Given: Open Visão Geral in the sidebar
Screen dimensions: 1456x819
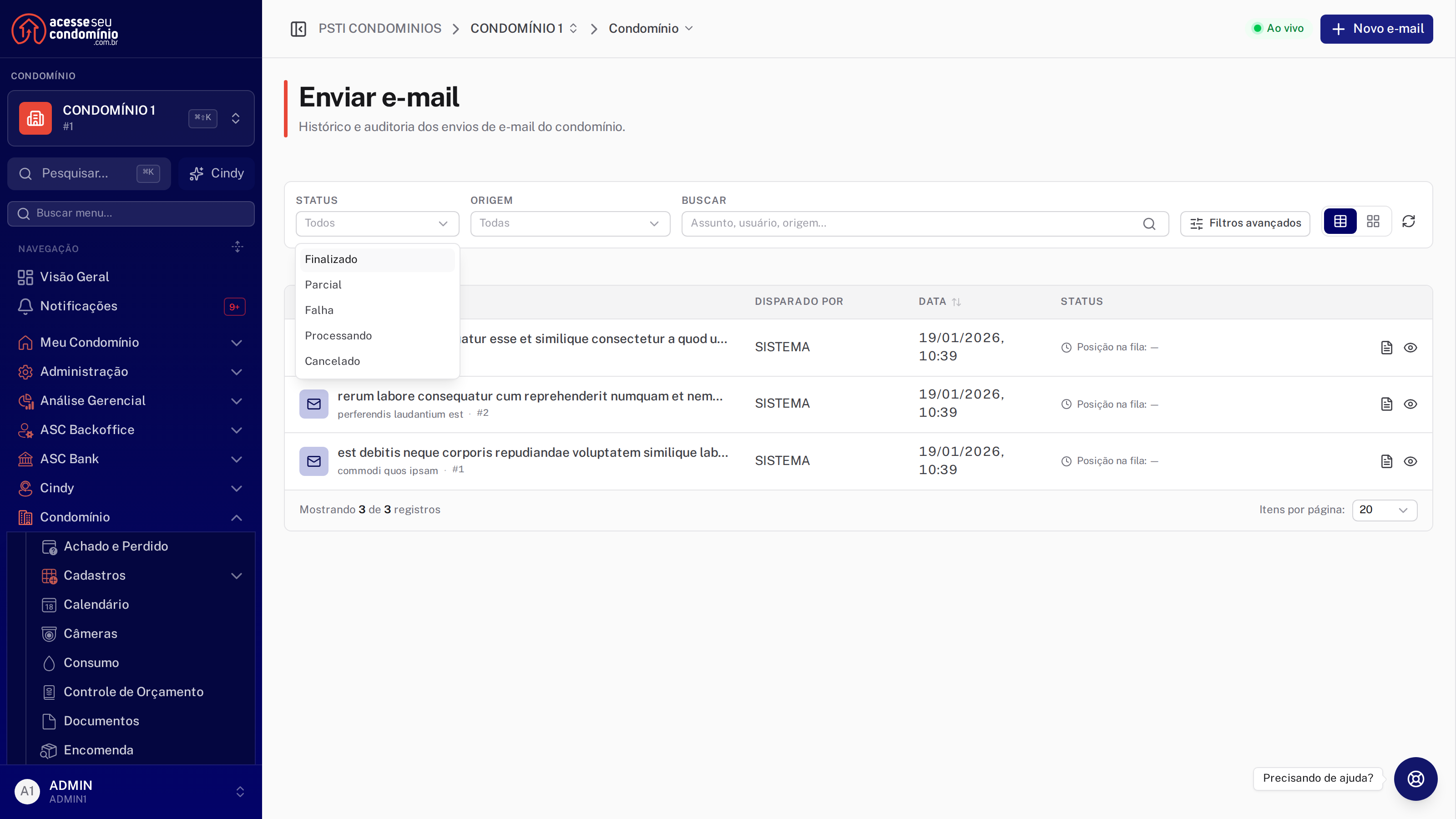Looking at the screenshot, I should click(131, 277).
